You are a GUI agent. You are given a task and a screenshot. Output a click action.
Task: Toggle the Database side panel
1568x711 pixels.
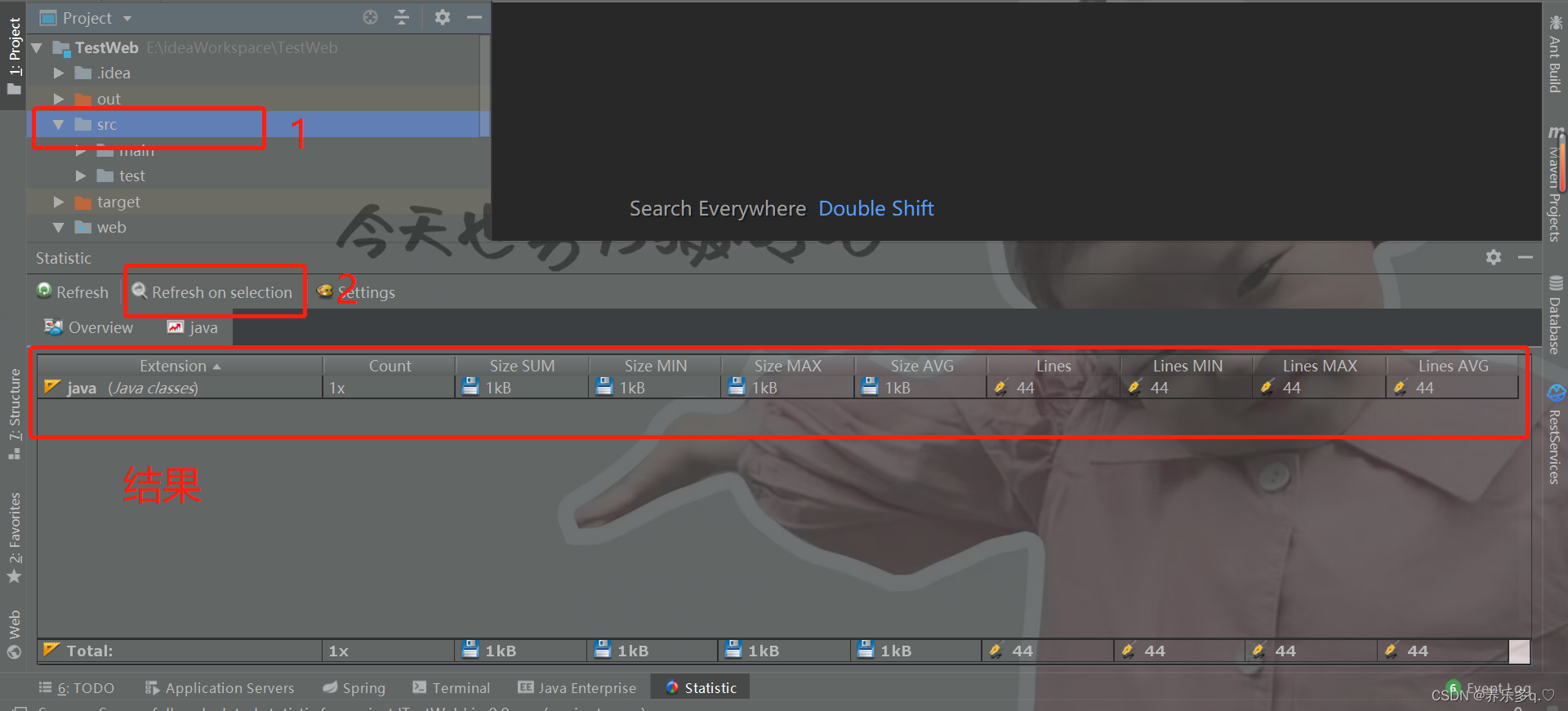pos(1555,314)
